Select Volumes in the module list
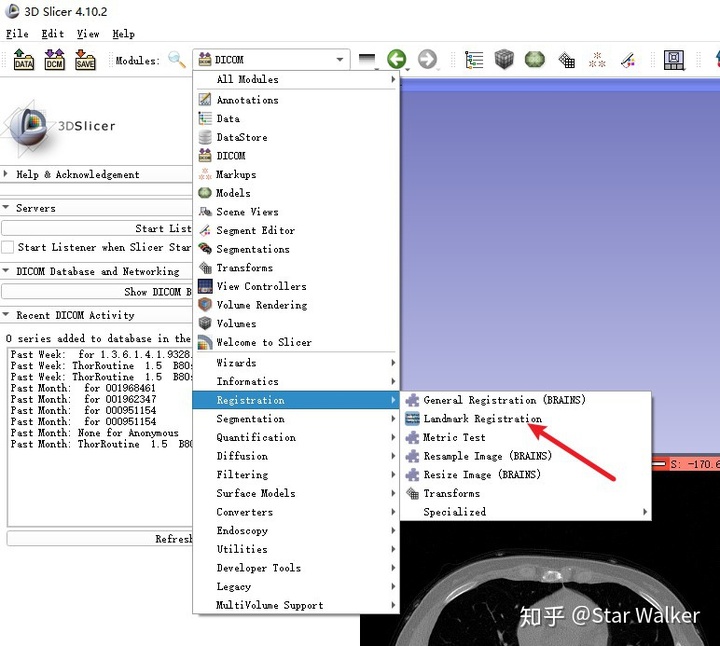Screen dimensions: 720x646 (x=296, y=324)
